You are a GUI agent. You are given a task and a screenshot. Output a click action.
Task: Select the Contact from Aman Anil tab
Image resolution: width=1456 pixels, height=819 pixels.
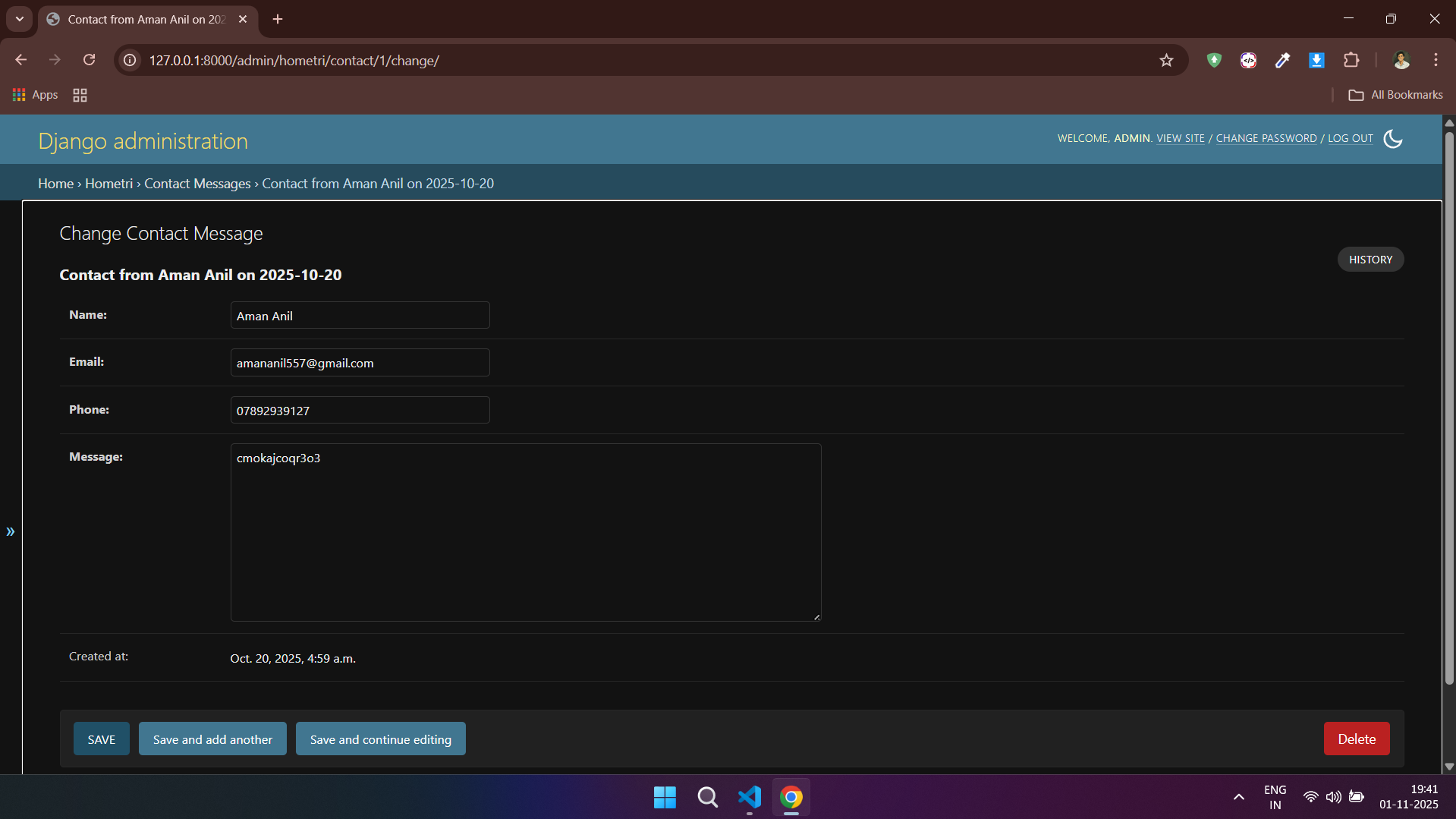pyautogui.click(x=147, y=19)
